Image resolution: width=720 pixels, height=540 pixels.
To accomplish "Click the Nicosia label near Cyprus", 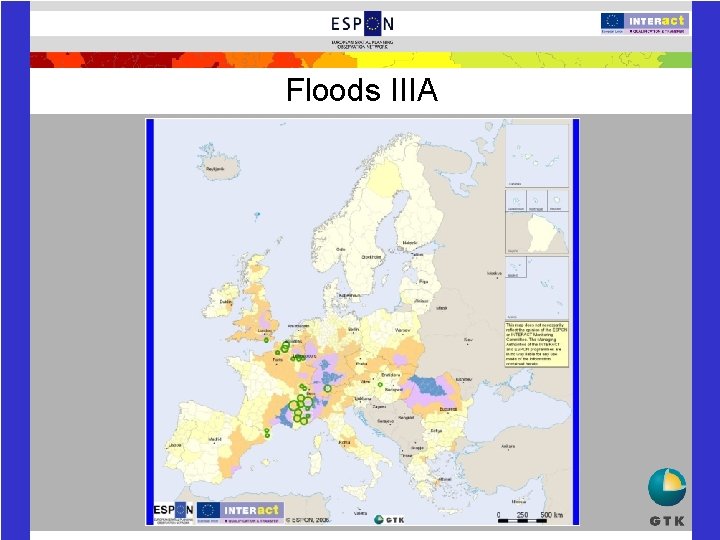I will click(519, 502).
